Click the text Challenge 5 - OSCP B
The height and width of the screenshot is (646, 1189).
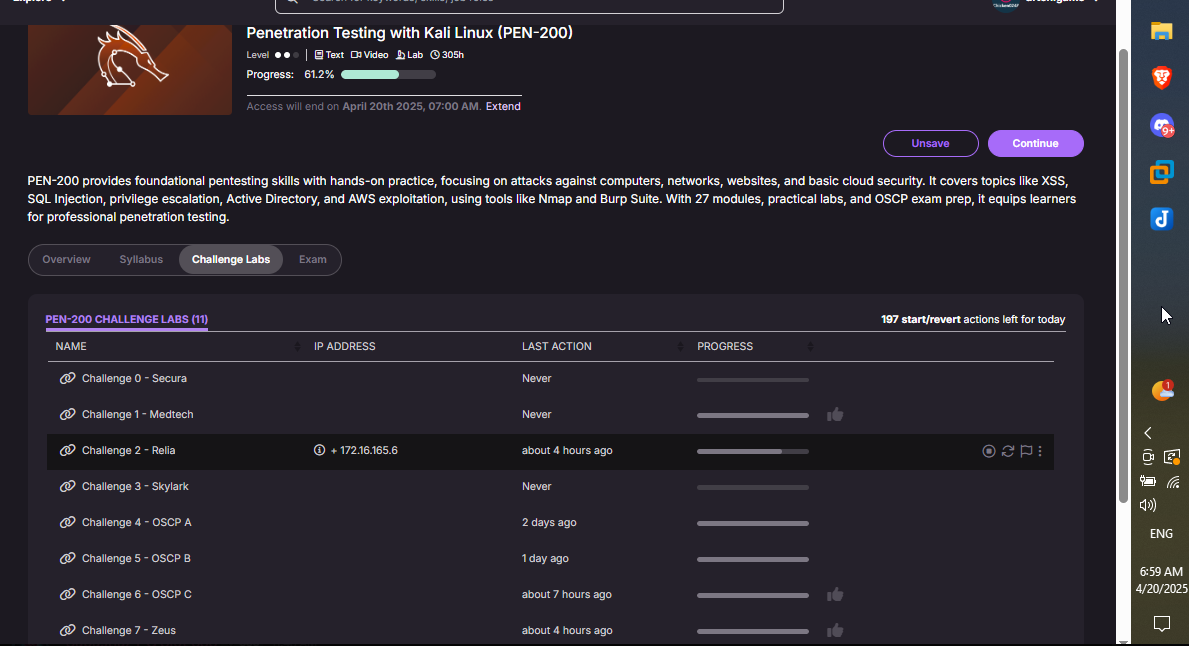point(136,558)
